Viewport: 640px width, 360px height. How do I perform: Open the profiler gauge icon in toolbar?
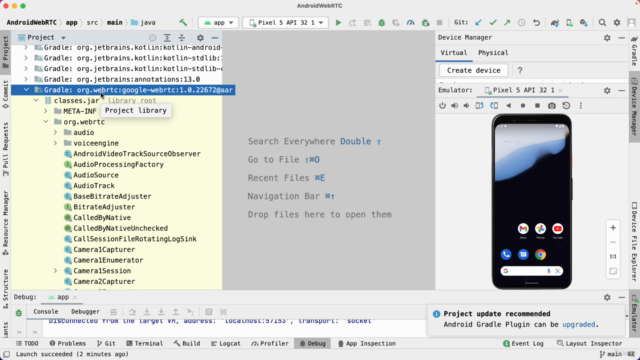coord(411,22)
